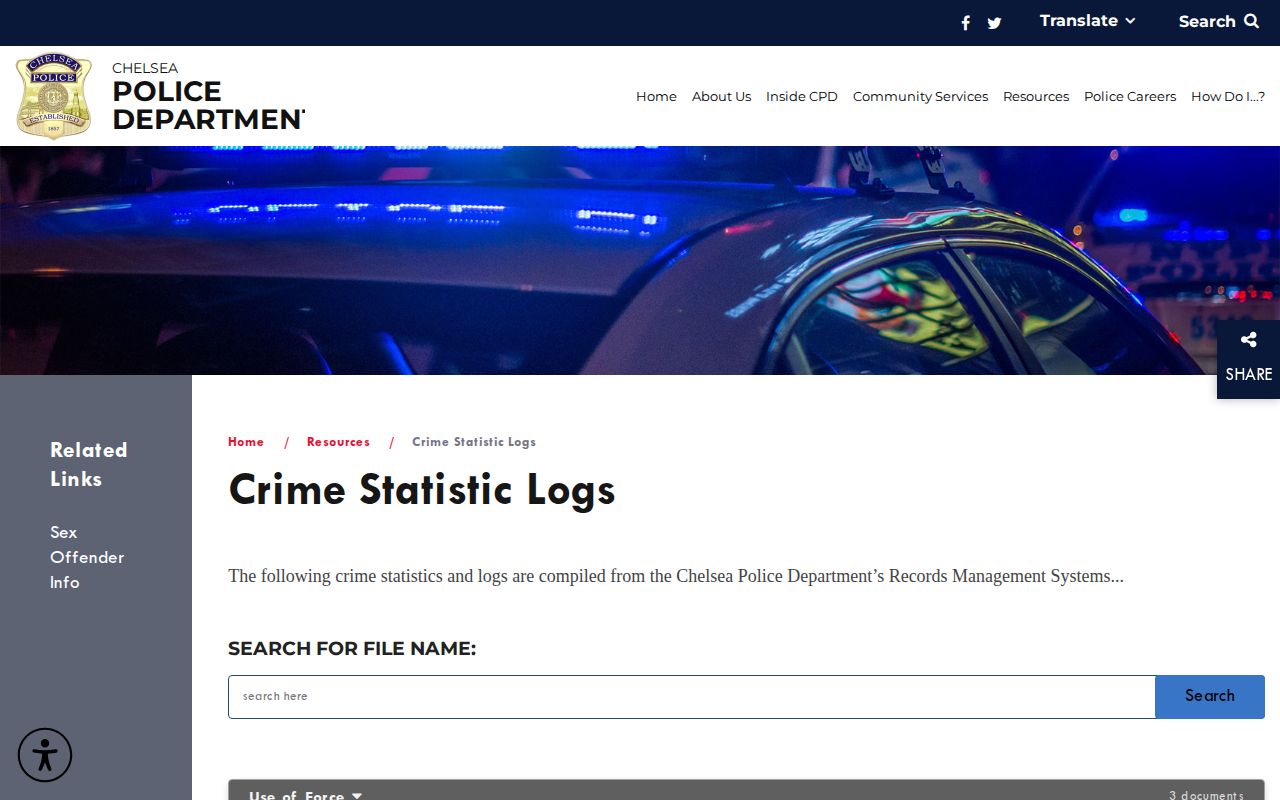The height and width of the screenshot is (800, 1280).
Task: Open the How Do I...? menu
Action: [x=1228, y=96]
